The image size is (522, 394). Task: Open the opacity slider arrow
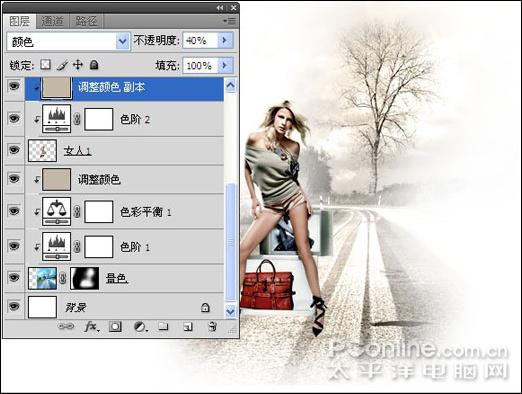225,41
